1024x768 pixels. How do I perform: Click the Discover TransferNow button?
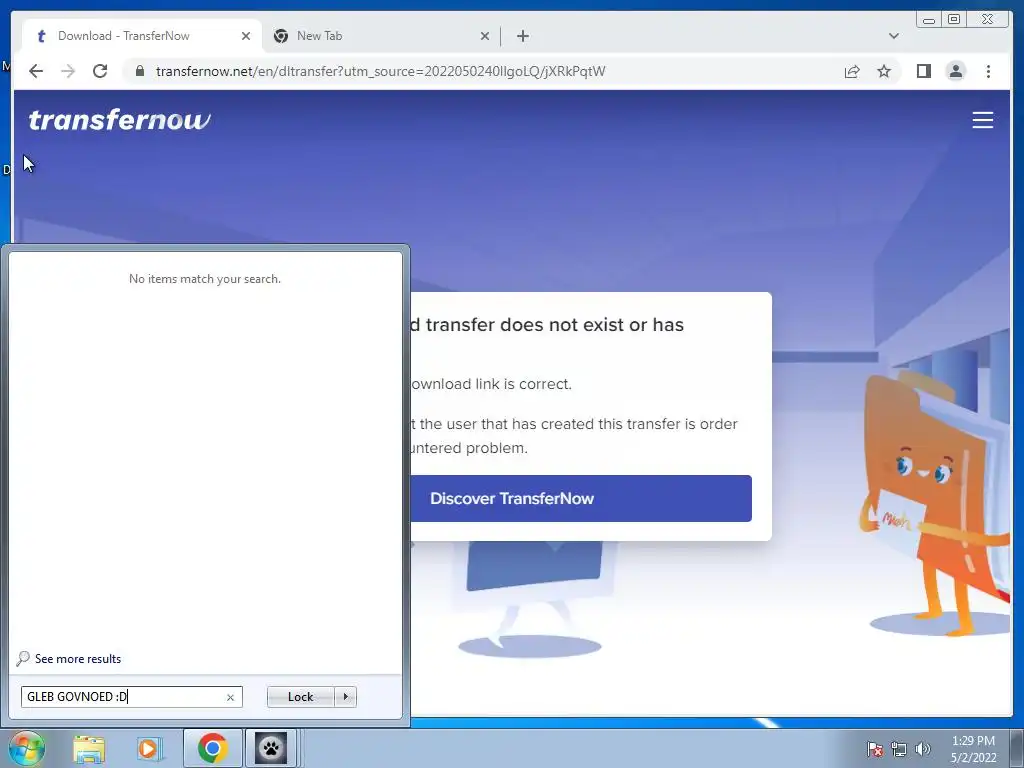pos(581,498)
